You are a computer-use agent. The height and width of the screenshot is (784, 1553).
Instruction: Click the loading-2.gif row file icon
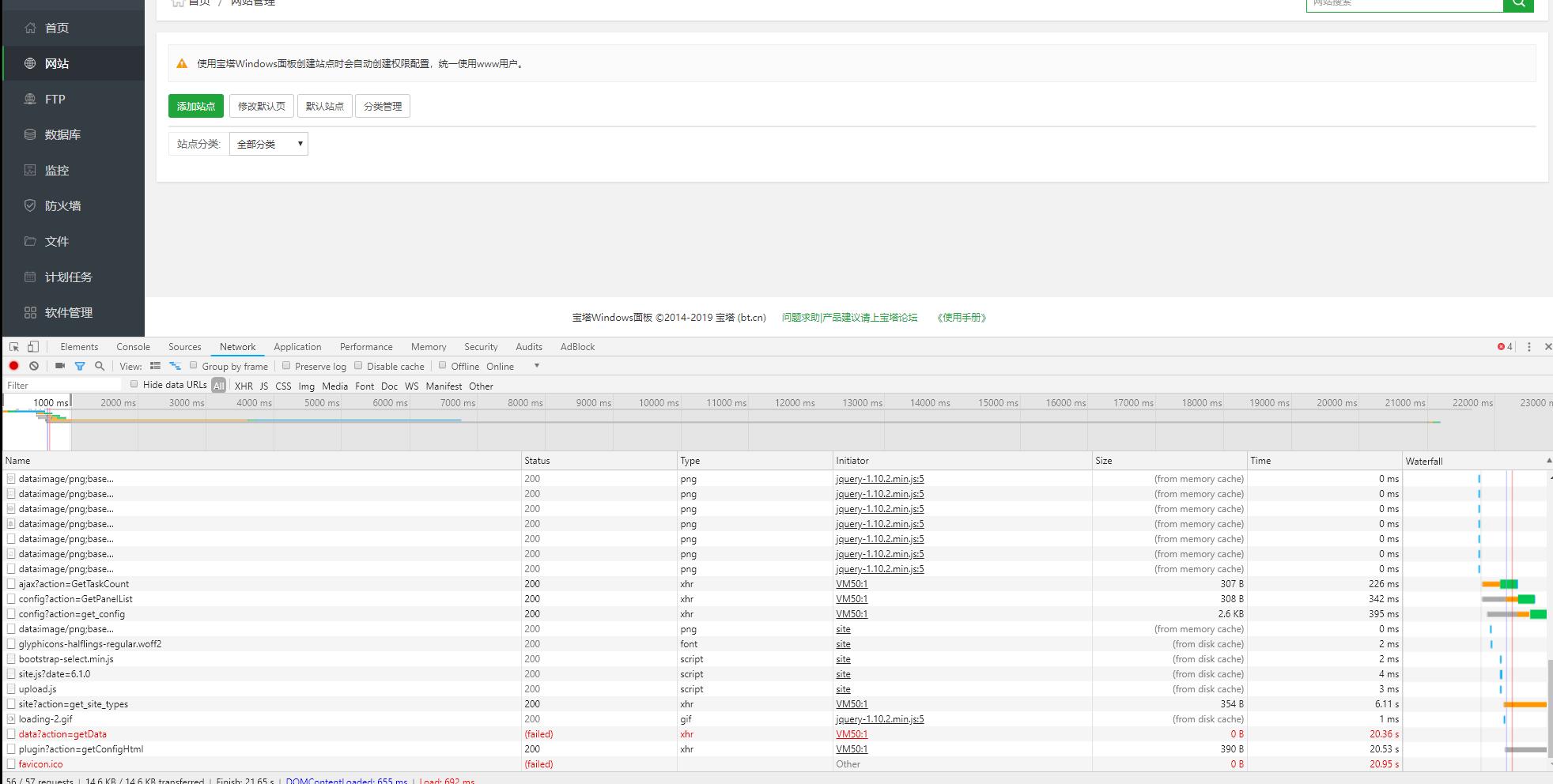pos(11,719)
